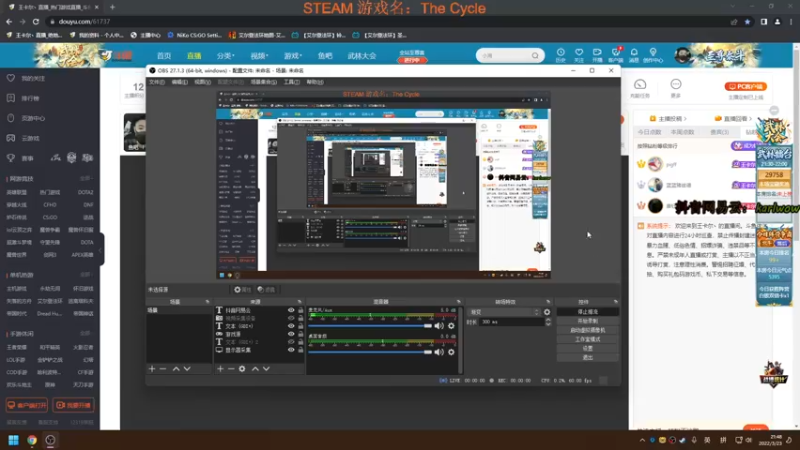The image size is (800, 450).
Task: Click Chrome address bar douyu.com URL
Action: tap(84, 21)
